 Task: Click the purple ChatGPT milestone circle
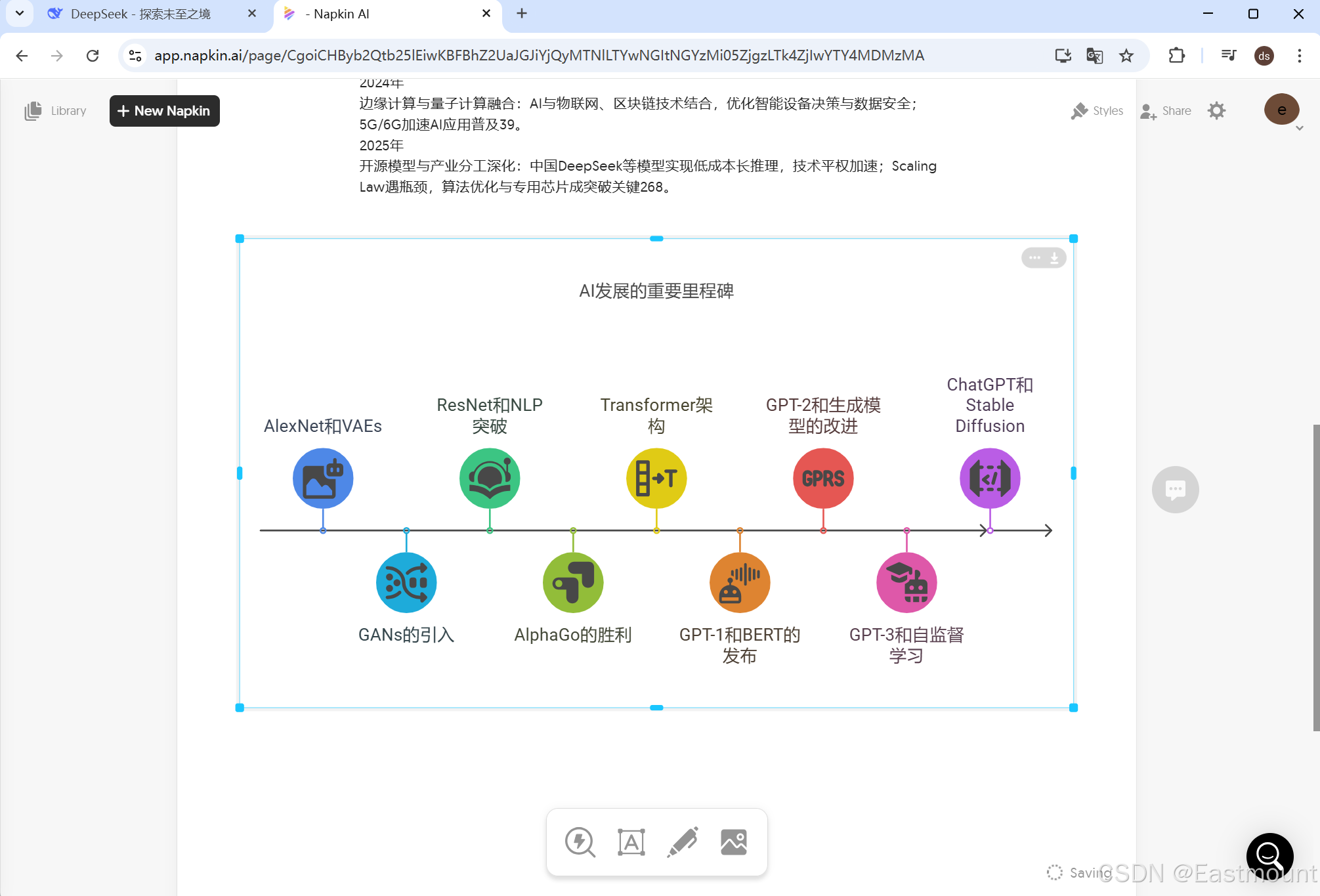click(x=989, y=479)
